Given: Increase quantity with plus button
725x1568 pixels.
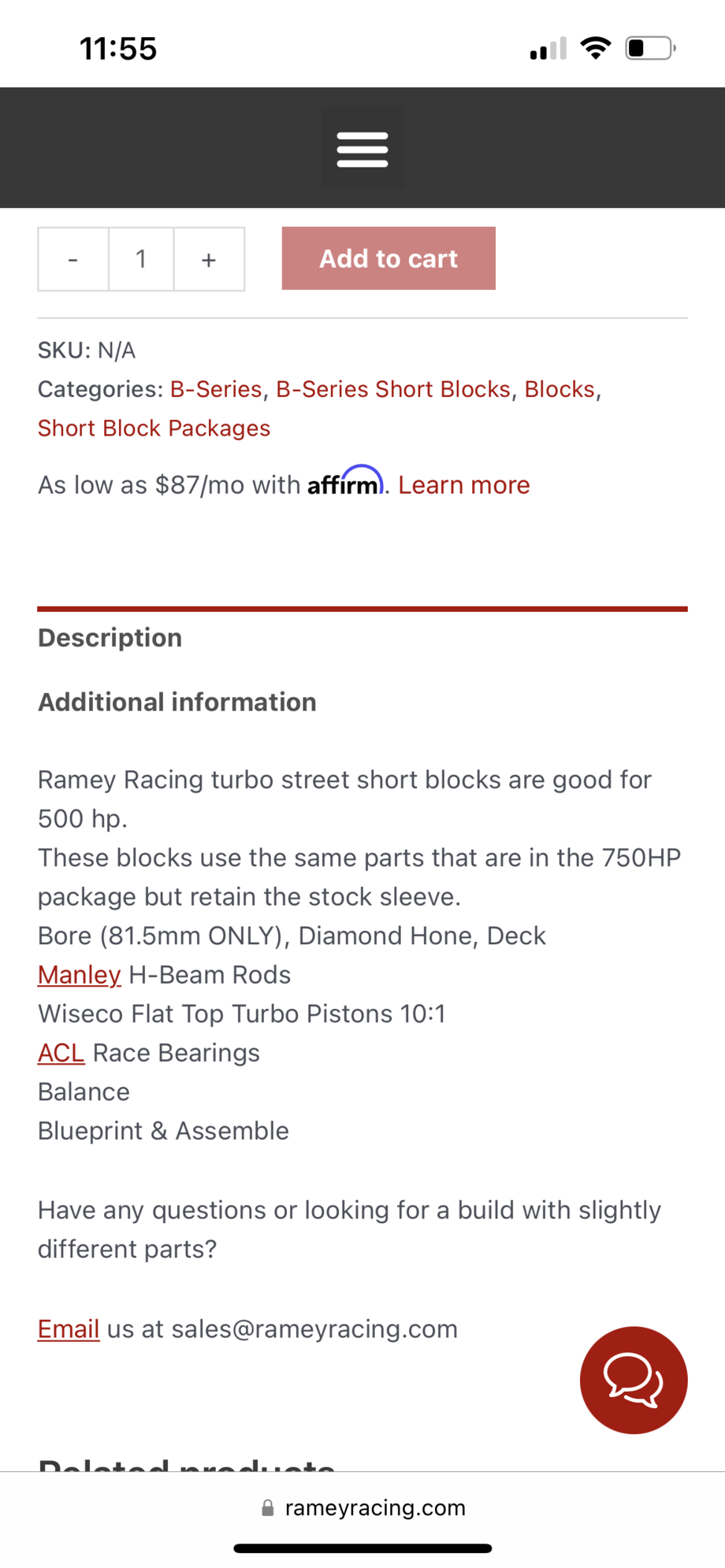Looking at the screenshot, I should point(209,259).
